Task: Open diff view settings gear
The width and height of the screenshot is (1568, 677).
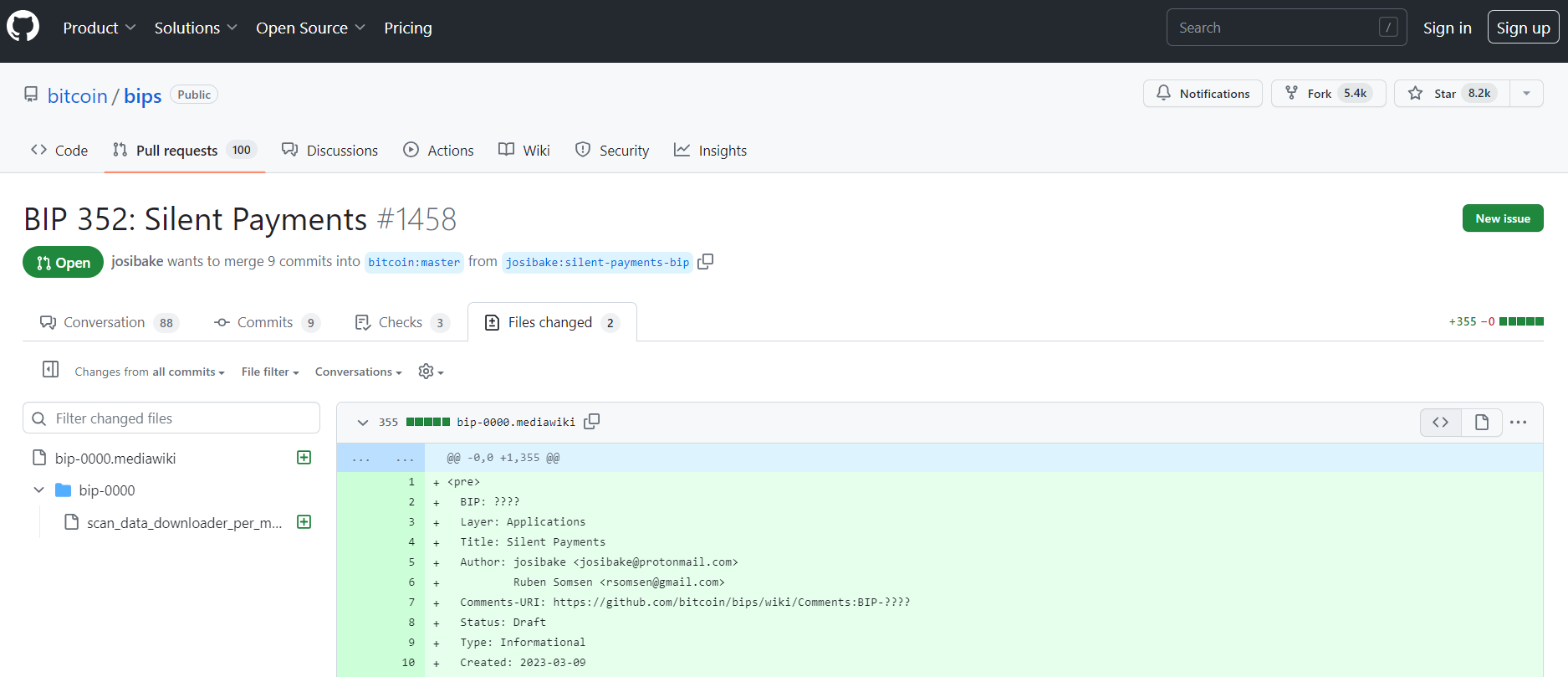Action: pyautogui.click(x=431, y=372)
